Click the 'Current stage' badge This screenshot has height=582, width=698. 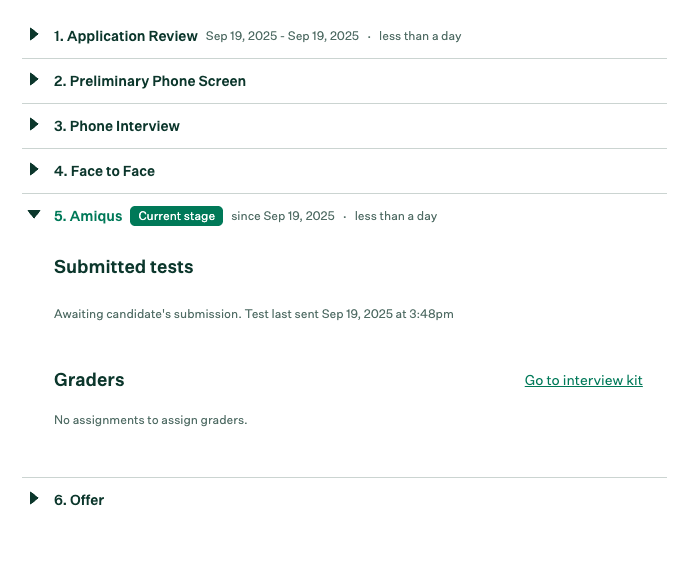coord(176,216)
